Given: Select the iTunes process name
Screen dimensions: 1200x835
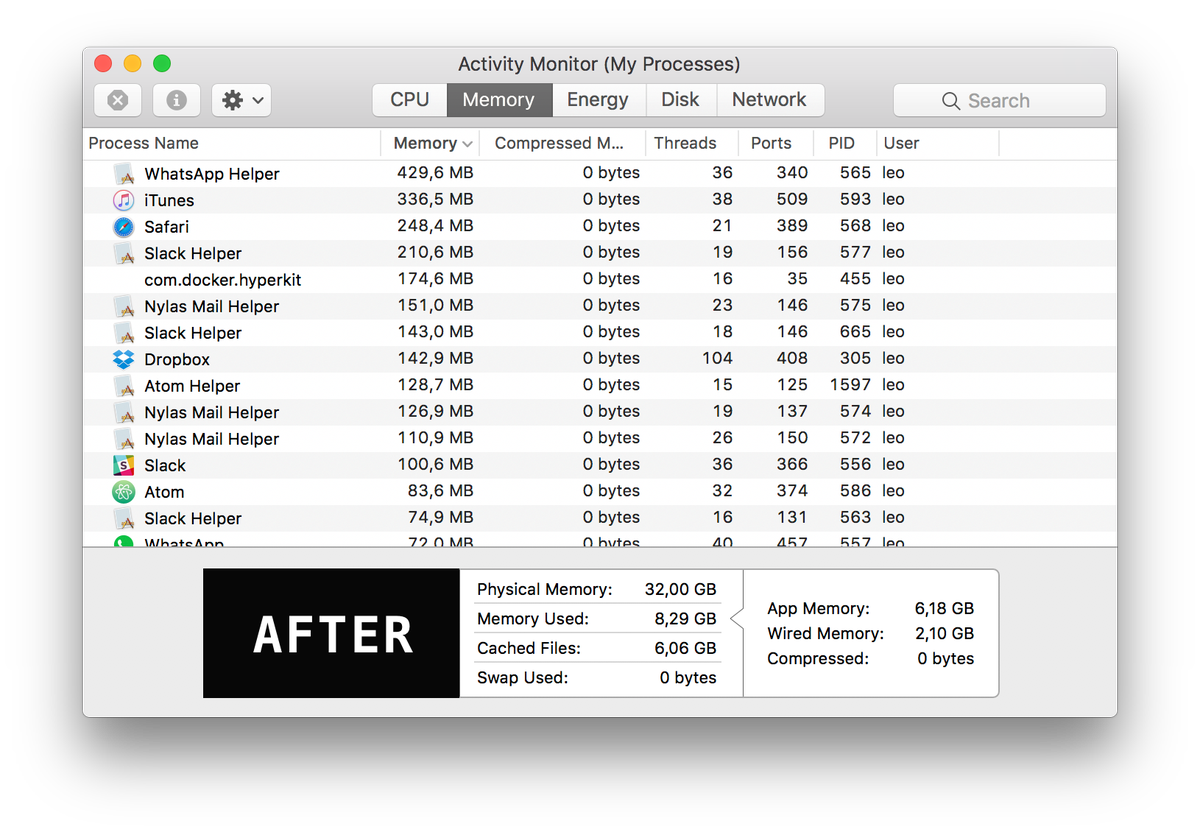Looking at the screenshot, I should click(169, 200).
